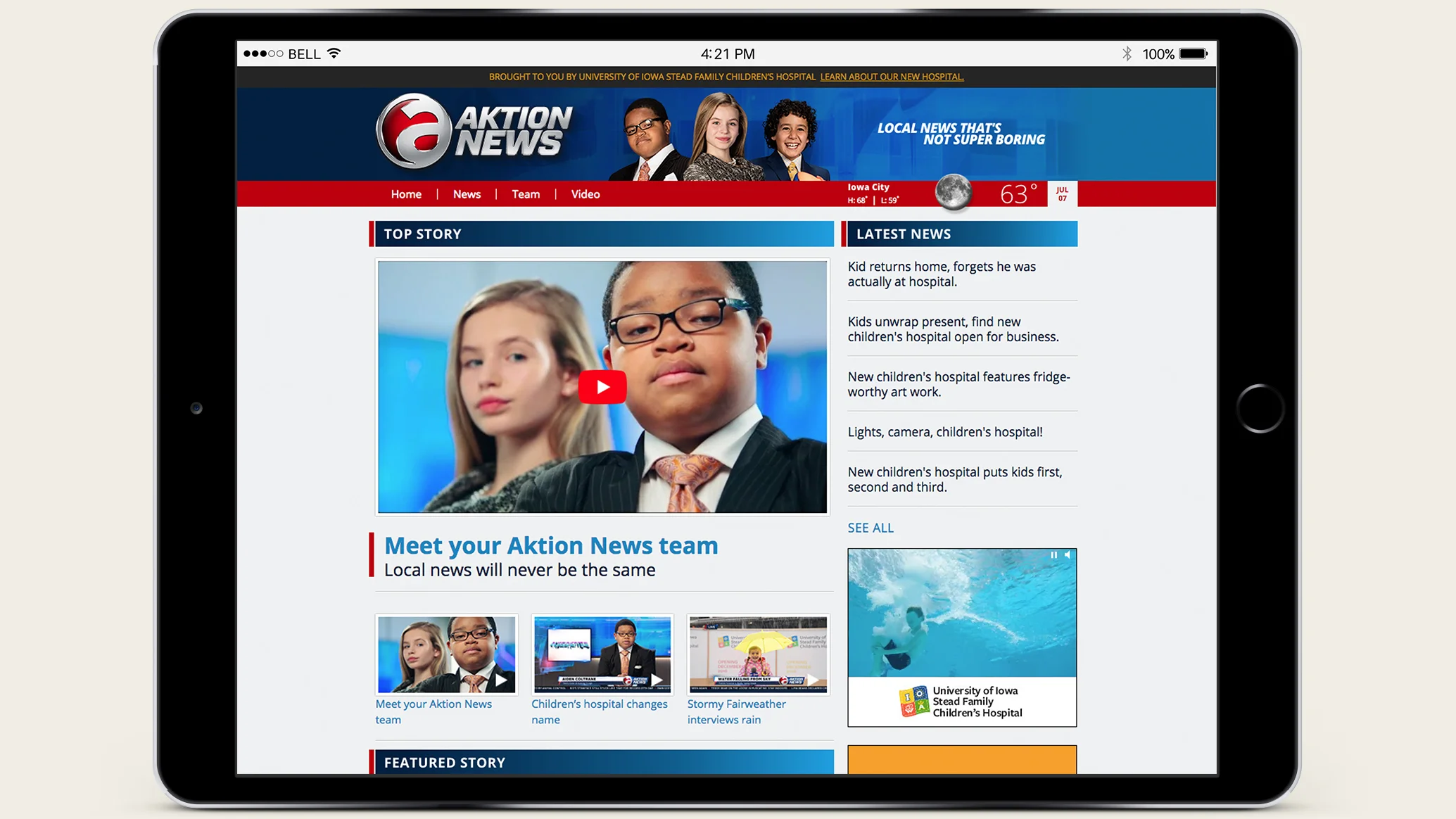Read the fridge-worthy art work story
The image size is (1456, 819).
(x=958, y=384)
